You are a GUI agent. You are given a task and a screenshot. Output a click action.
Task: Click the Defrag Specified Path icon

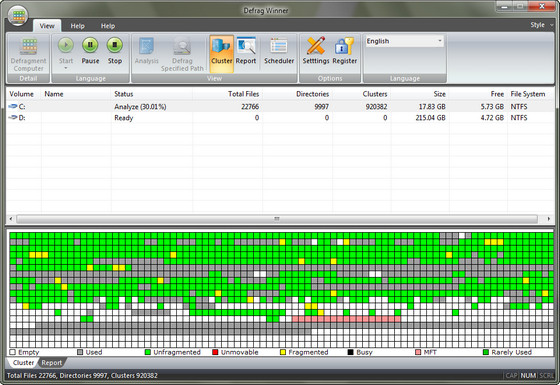182,46
